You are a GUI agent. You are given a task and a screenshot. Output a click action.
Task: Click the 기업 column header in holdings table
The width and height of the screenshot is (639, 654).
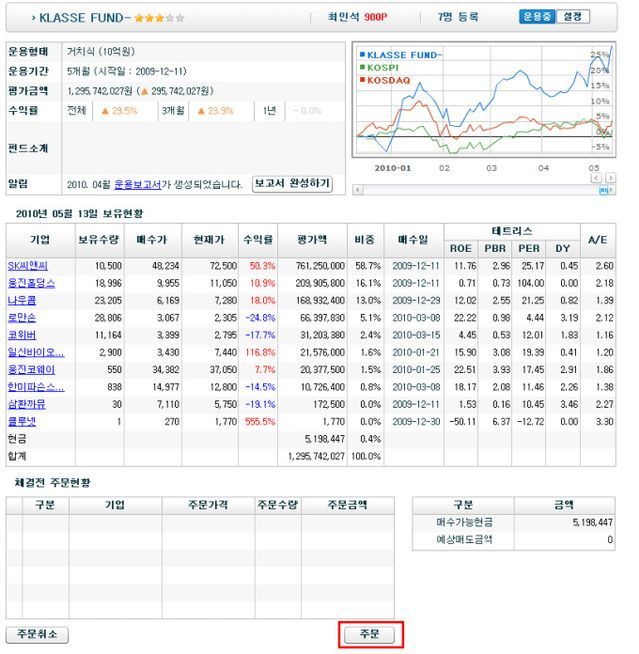pyautogui.click(x=40, y=240)
